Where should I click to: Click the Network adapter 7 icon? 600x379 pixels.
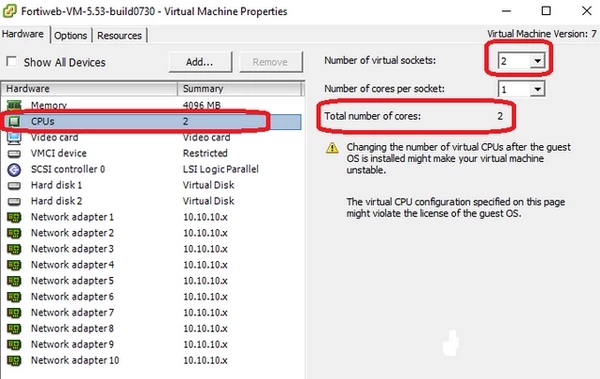(x=14, y=313)
